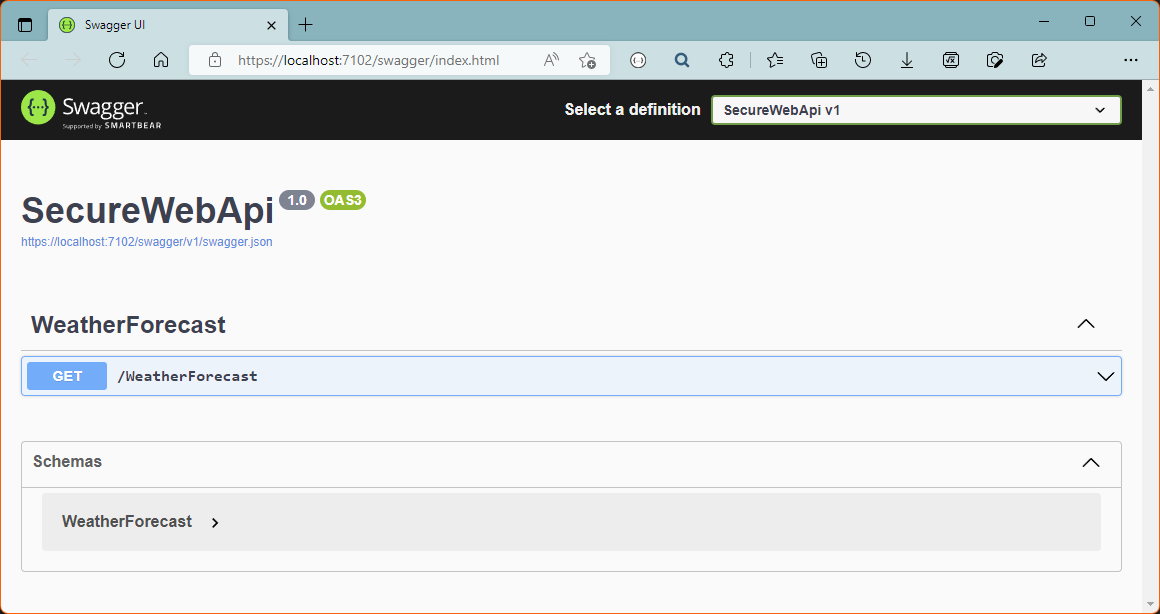Click the Swagger logo
Viewport: 1160px width, 614px height.
(91, 109)
